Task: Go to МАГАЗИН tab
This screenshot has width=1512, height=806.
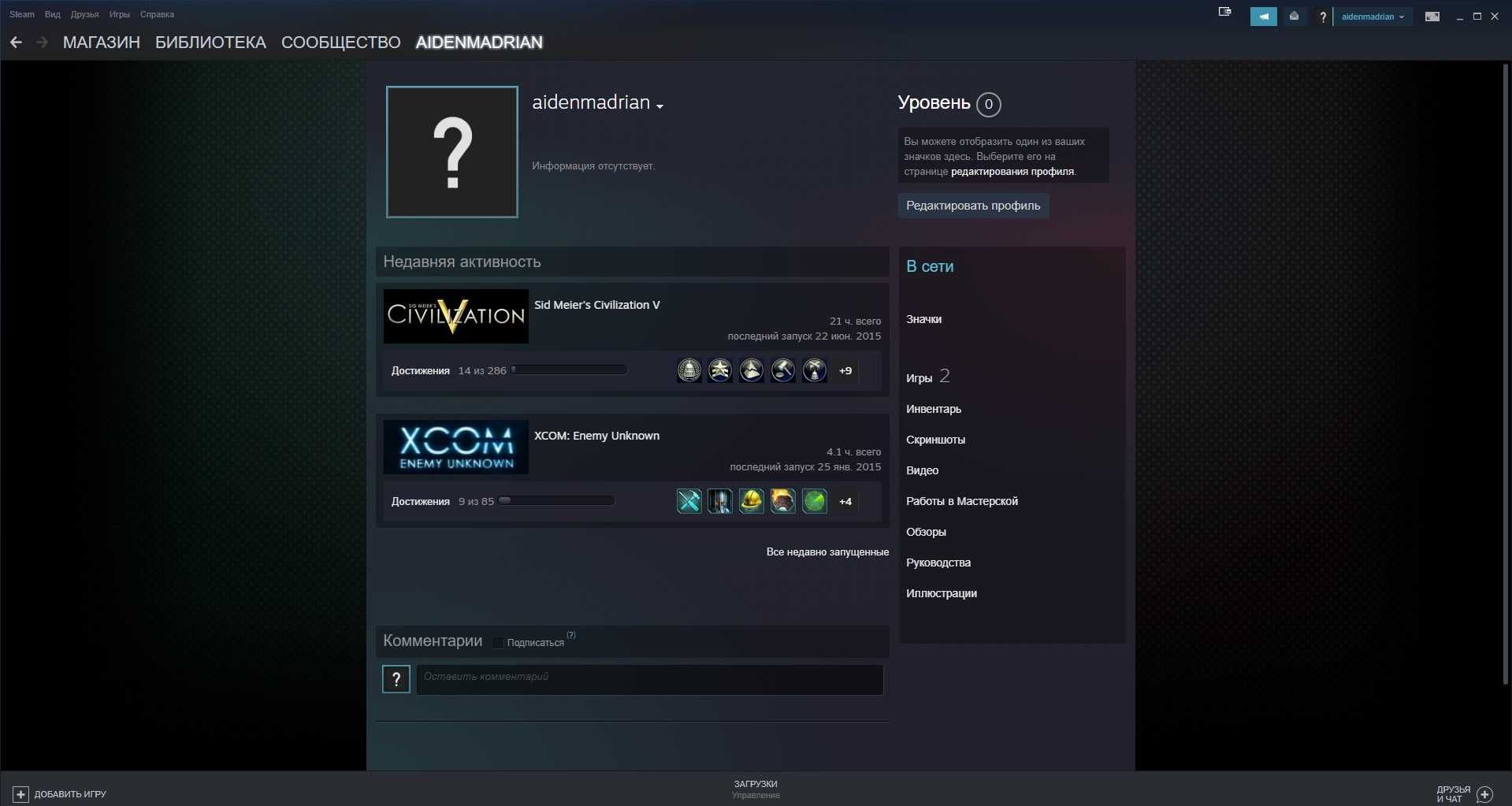Action: (x=102, y=43)
